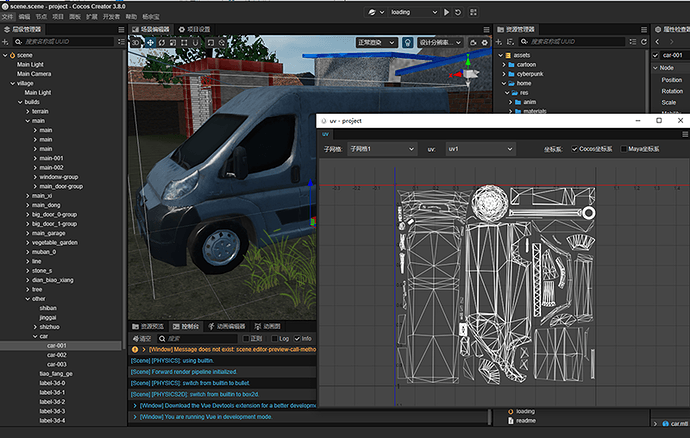
Task: Toggle the scene light bulb icon
Action: click(408, 43)
